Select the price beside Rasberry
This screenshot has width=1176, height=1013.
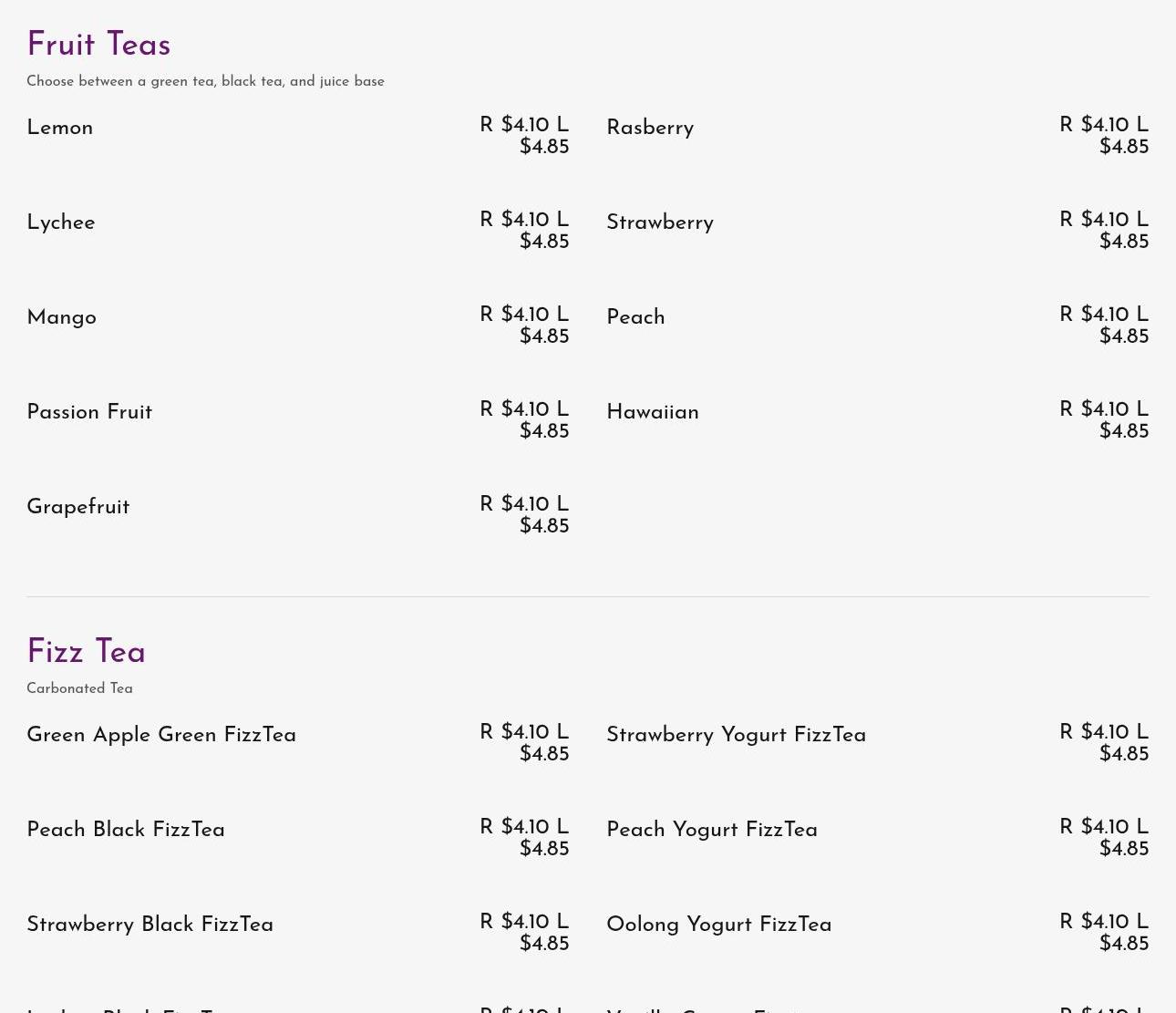(x=1104, y=136)
